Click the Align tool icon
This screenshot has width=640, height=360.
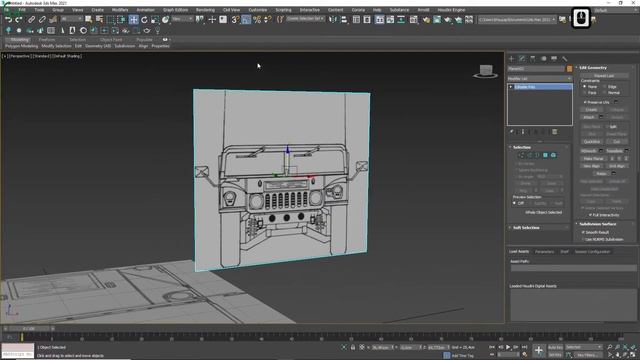pyautogui.click(x=344, y=19)
